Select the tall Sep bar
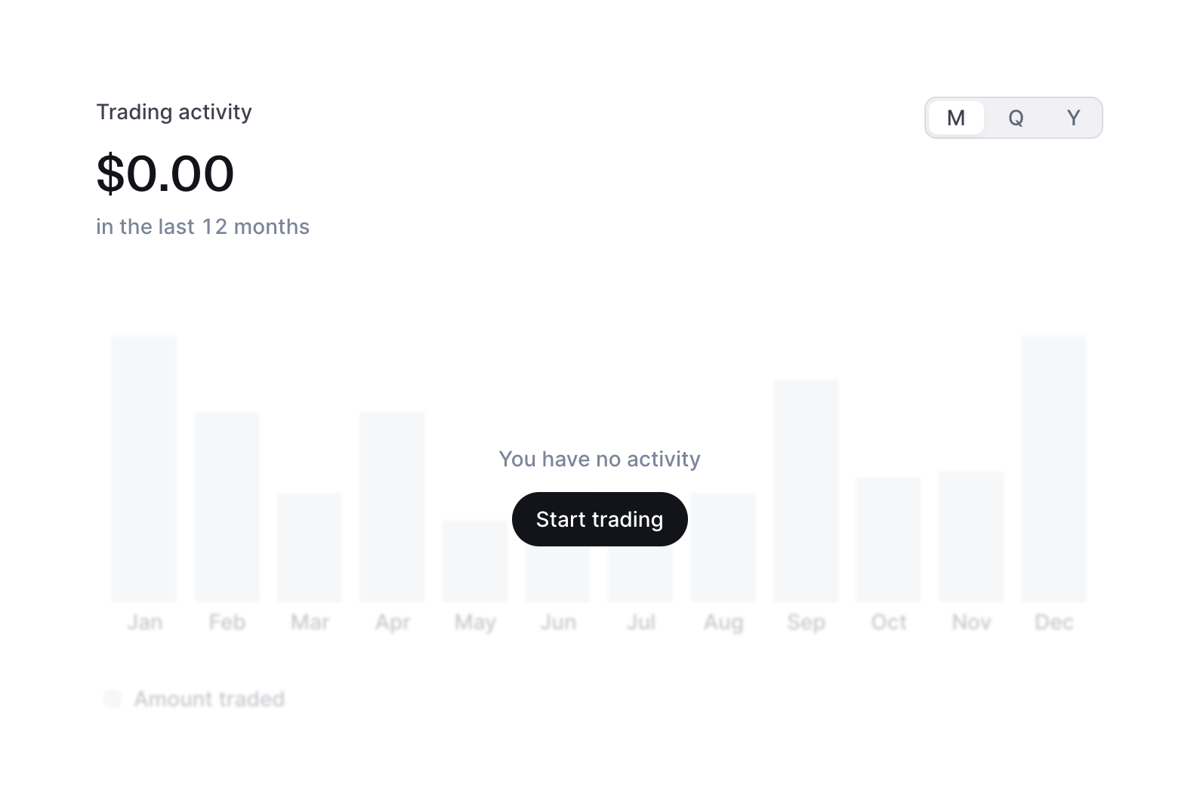1200x806 pixels. (806, 490)
